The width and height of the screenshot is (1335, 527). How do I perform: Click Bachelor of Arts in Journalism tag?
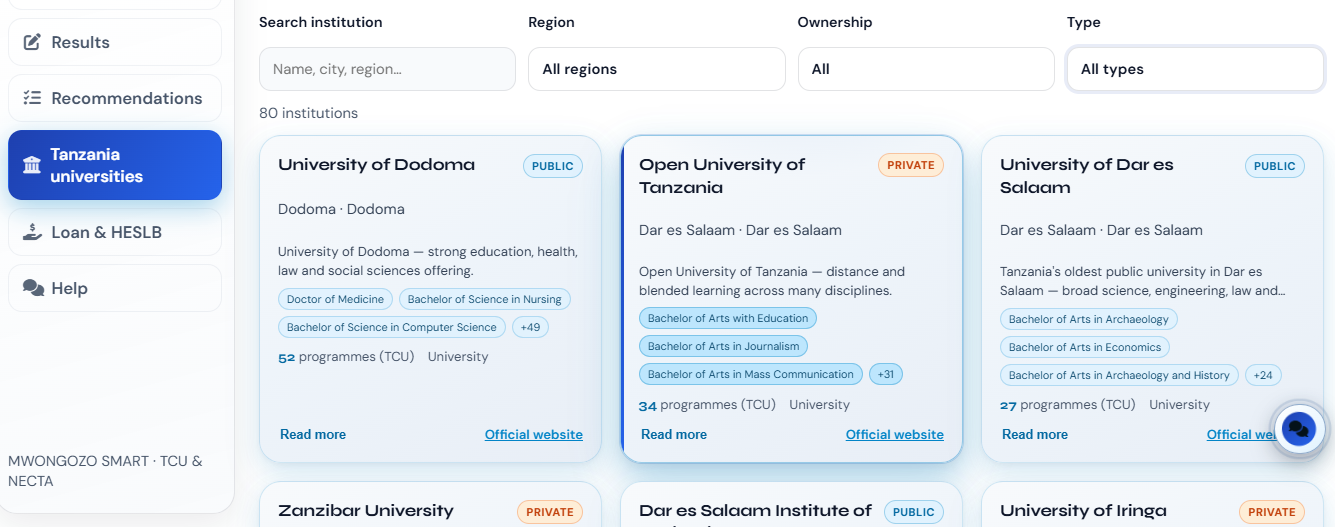tap(724, 346)
